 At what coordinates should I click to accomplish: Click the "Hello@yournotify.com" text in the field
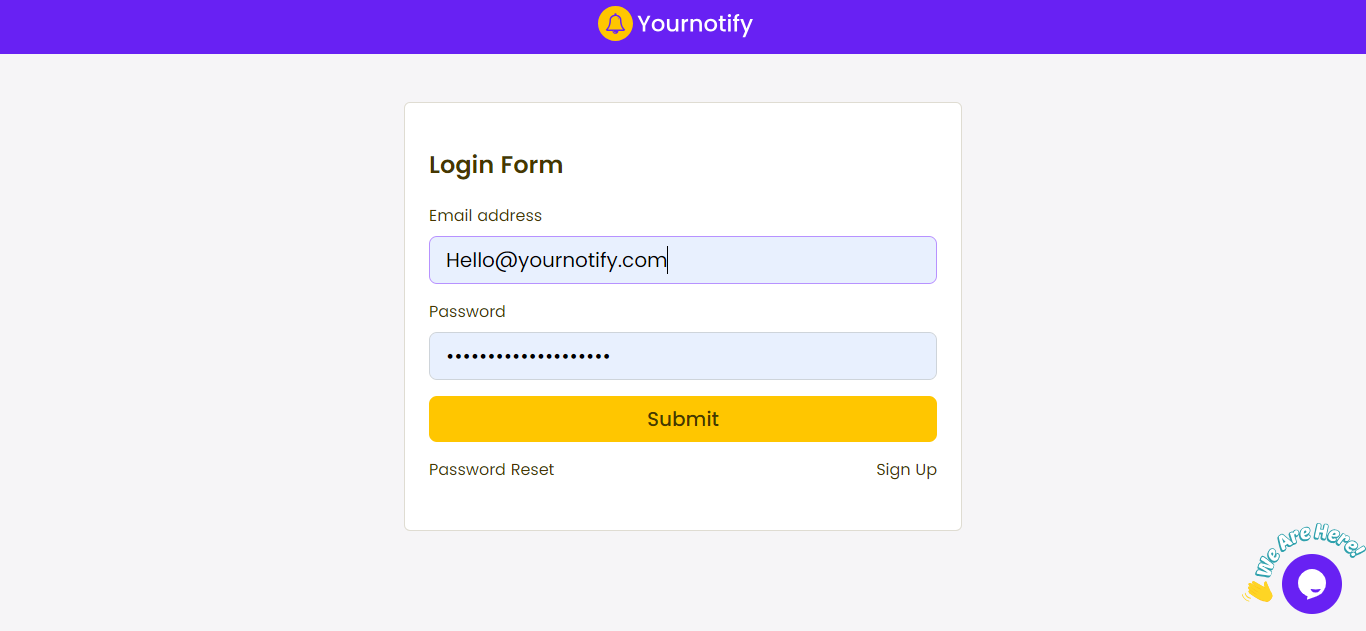556,260
